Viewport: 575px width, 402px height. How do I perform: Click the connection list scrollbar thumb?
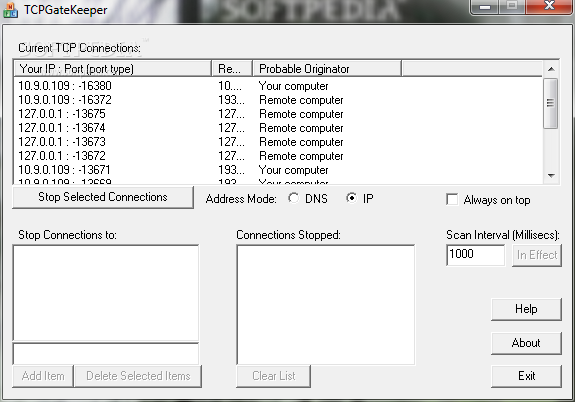[551, 103]
